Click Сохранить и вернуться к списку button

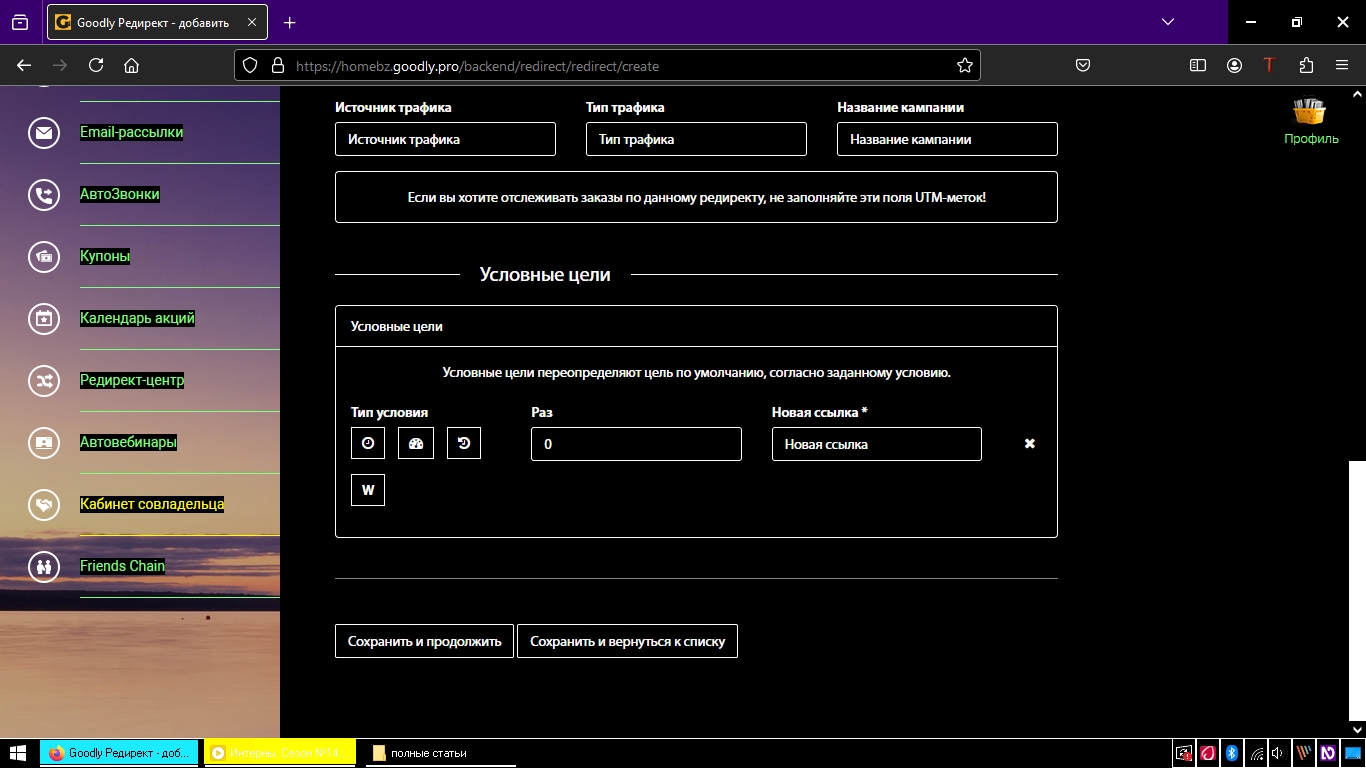coord(627,641)
